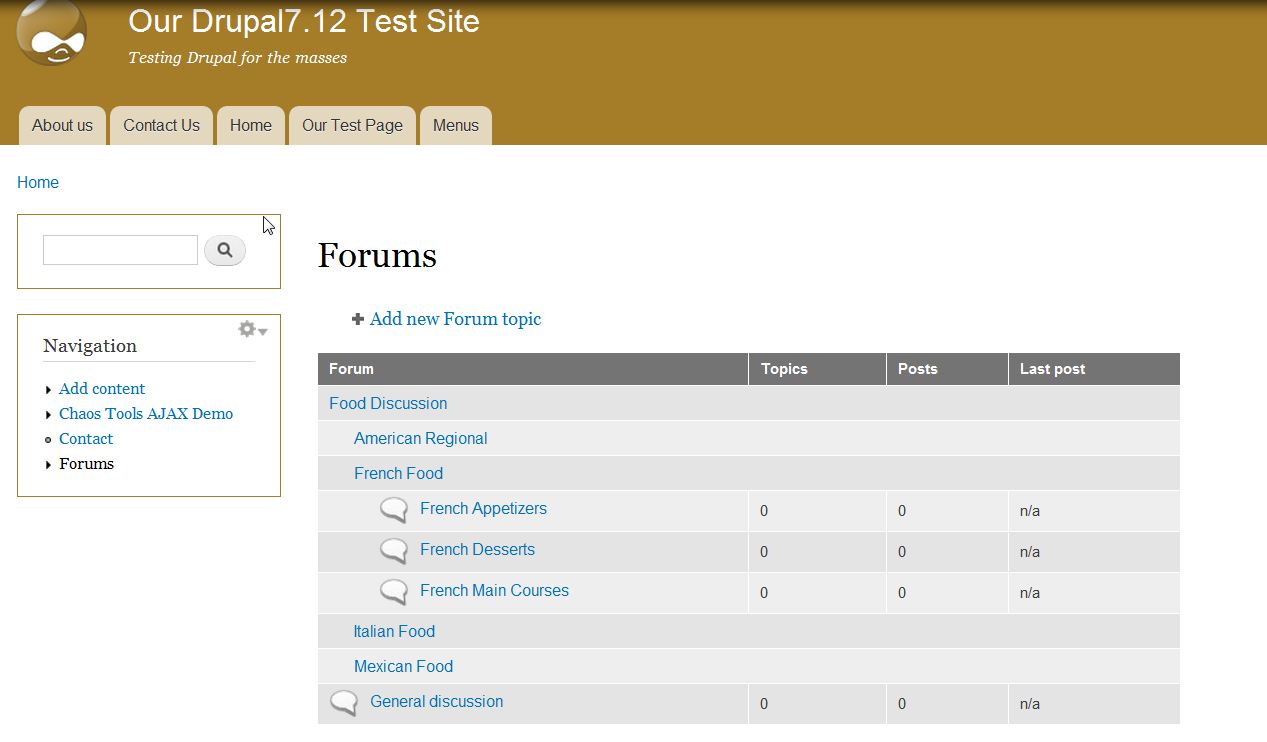
Task: Click the French Desserts speech bubble icon
Action: pyautogui.click(x=394, y=551)
